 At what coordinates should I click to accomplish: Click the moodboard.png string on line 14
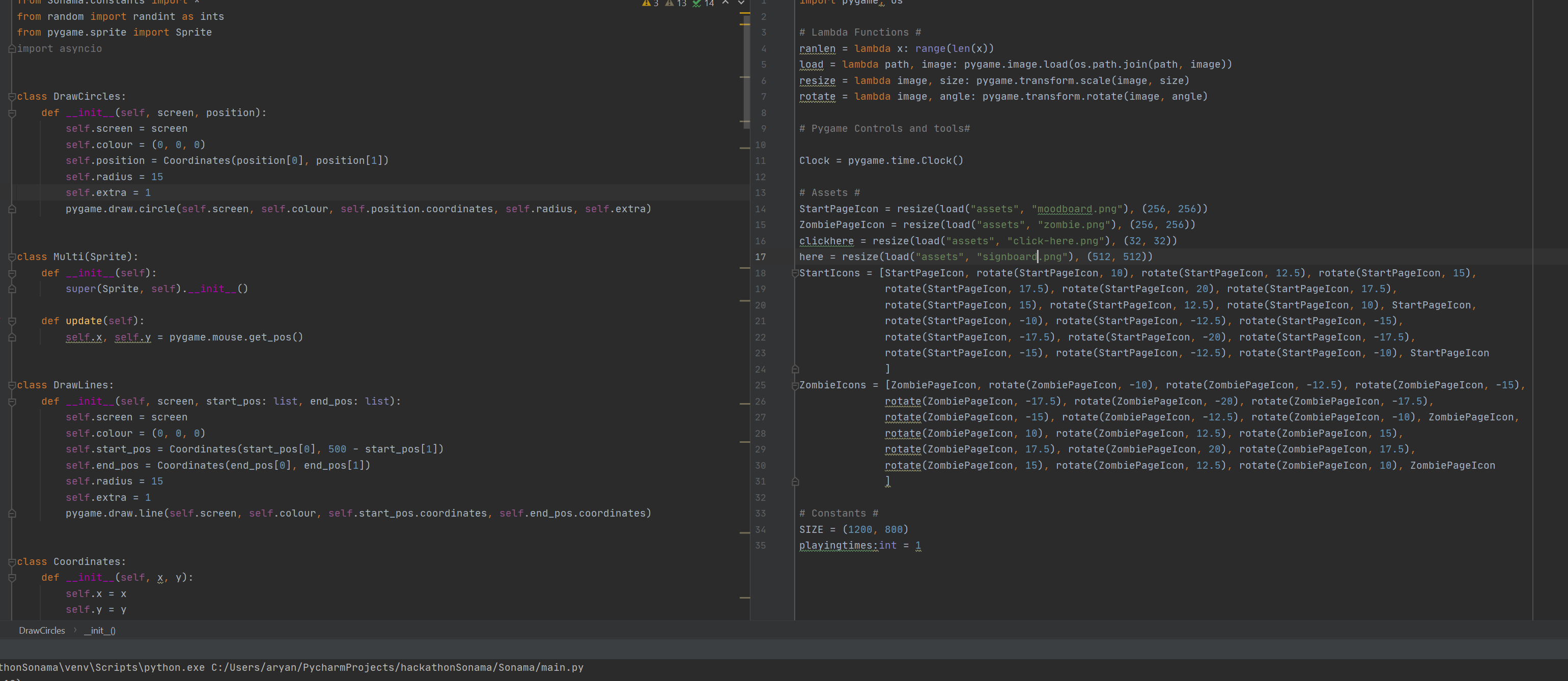(1077, 209)
